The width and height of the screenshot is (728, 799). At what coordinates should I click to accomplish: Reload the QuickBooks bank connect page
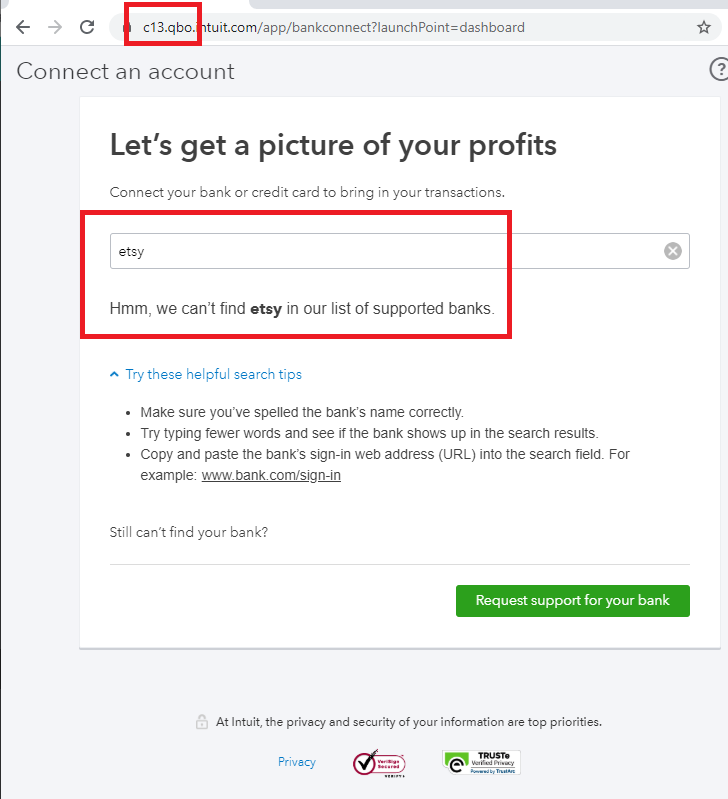[87, 27]
